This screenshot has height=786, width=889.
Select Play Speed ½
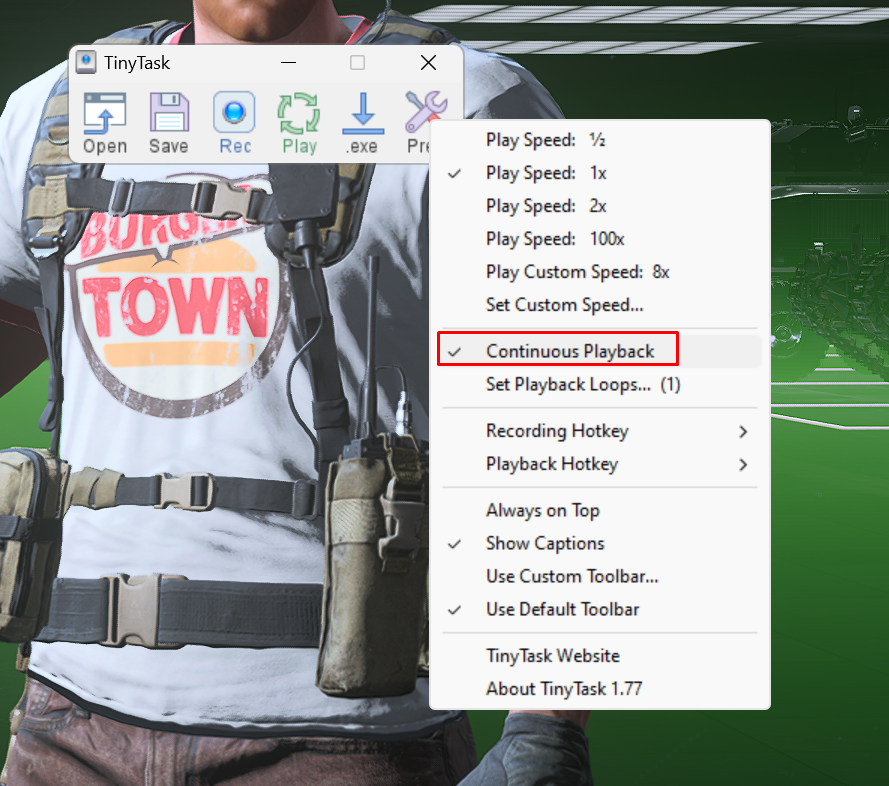[600, 140]
